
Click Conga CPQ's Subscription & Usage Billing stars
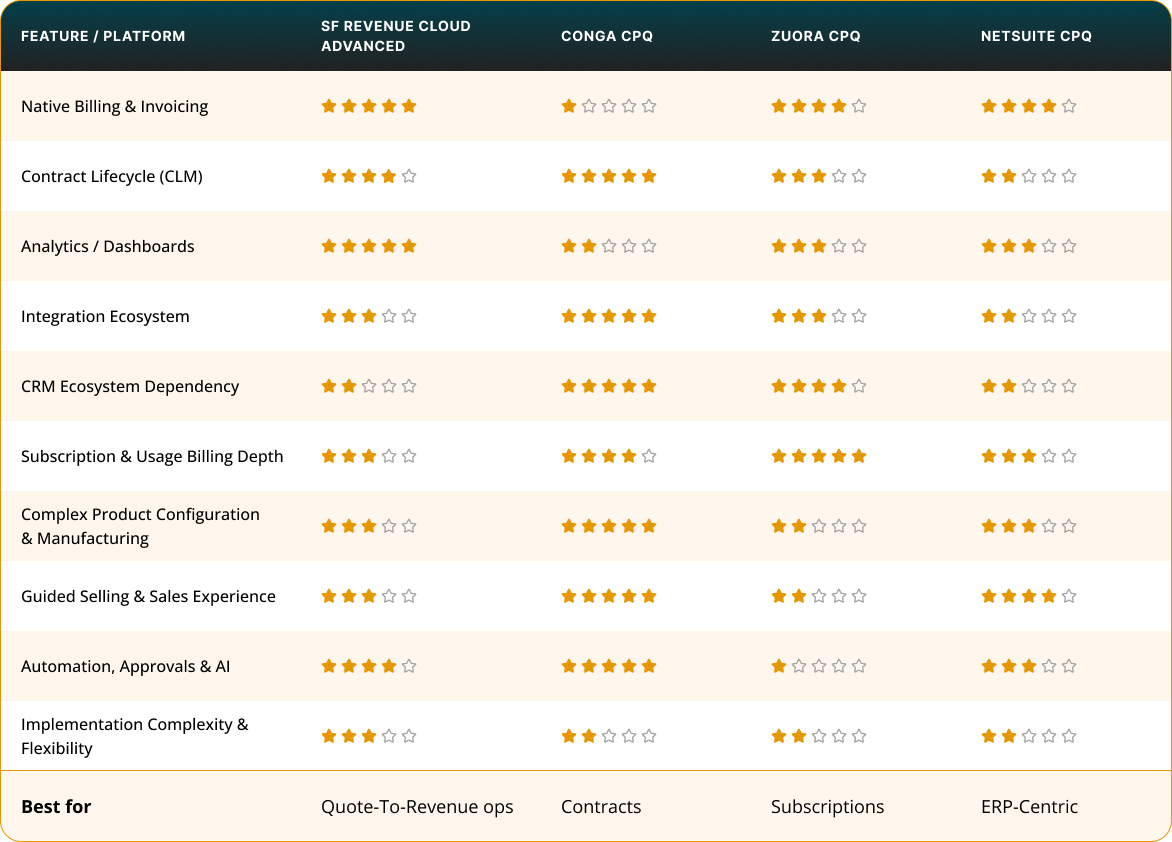point(608,456)
